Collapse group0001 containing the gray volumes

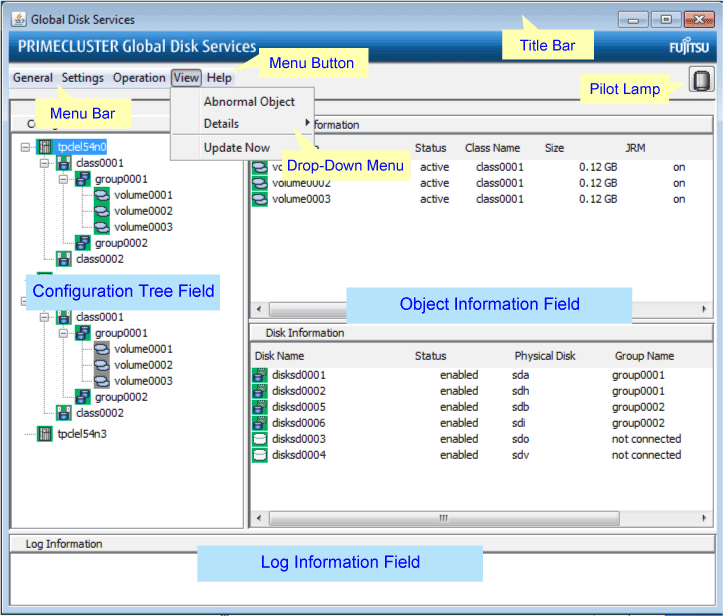click(x=63, y=333)
